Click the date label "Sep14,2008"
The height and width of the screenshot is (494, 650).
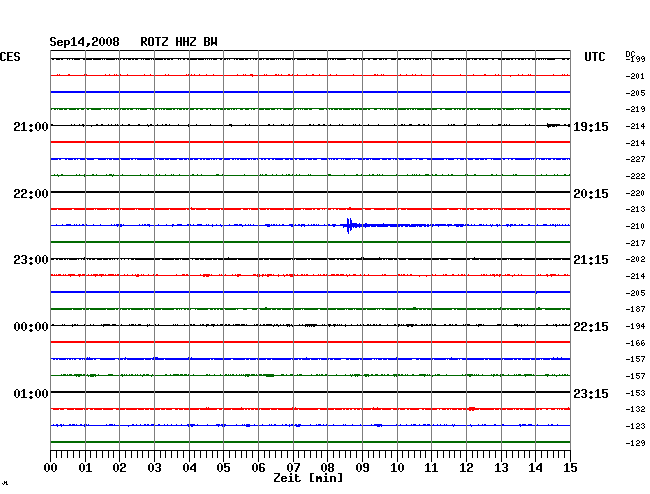(x=84, y=42)
